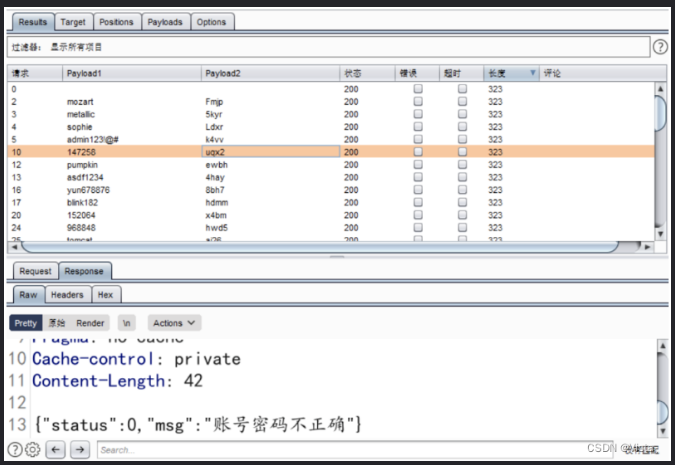
Task: Click the Cache-control header line
Action: click(x=136, y=359)
